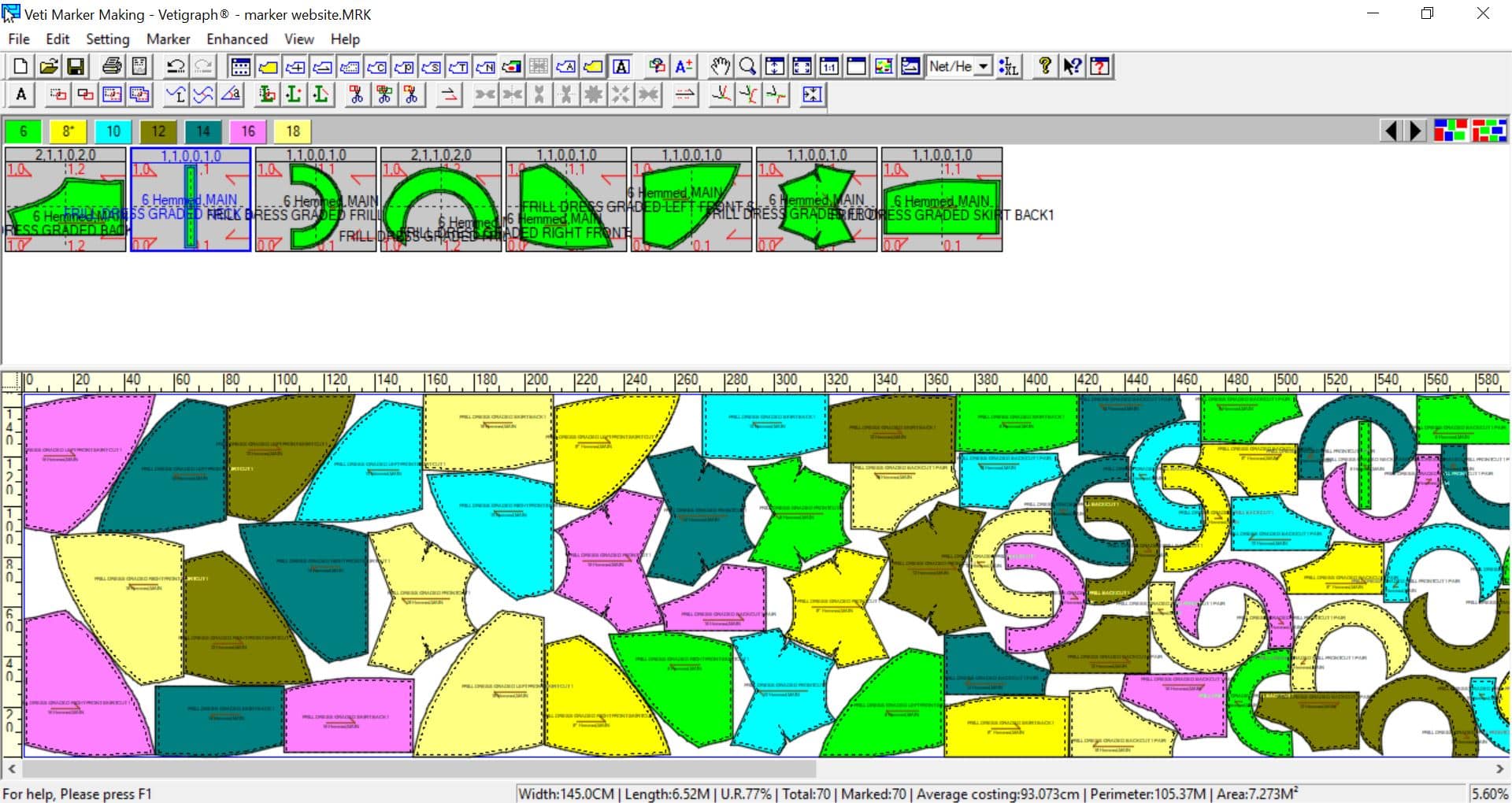
Task: Open the Marker menu
Action: tap(167, 39)
